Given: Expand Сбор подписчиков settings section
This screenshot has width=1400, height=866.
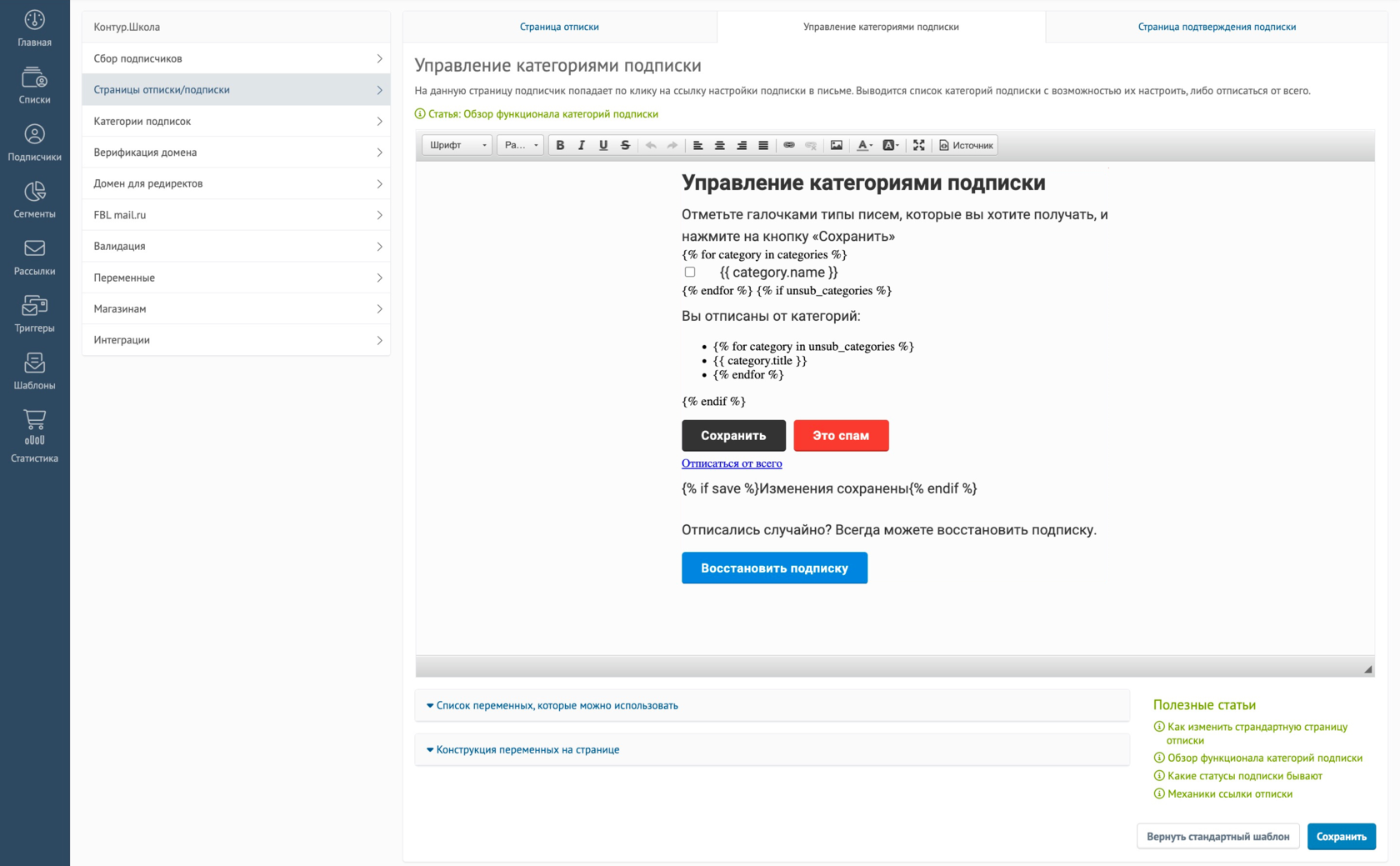Looking at the screenshot, I should pyautogui.click(x=236, y=58).
